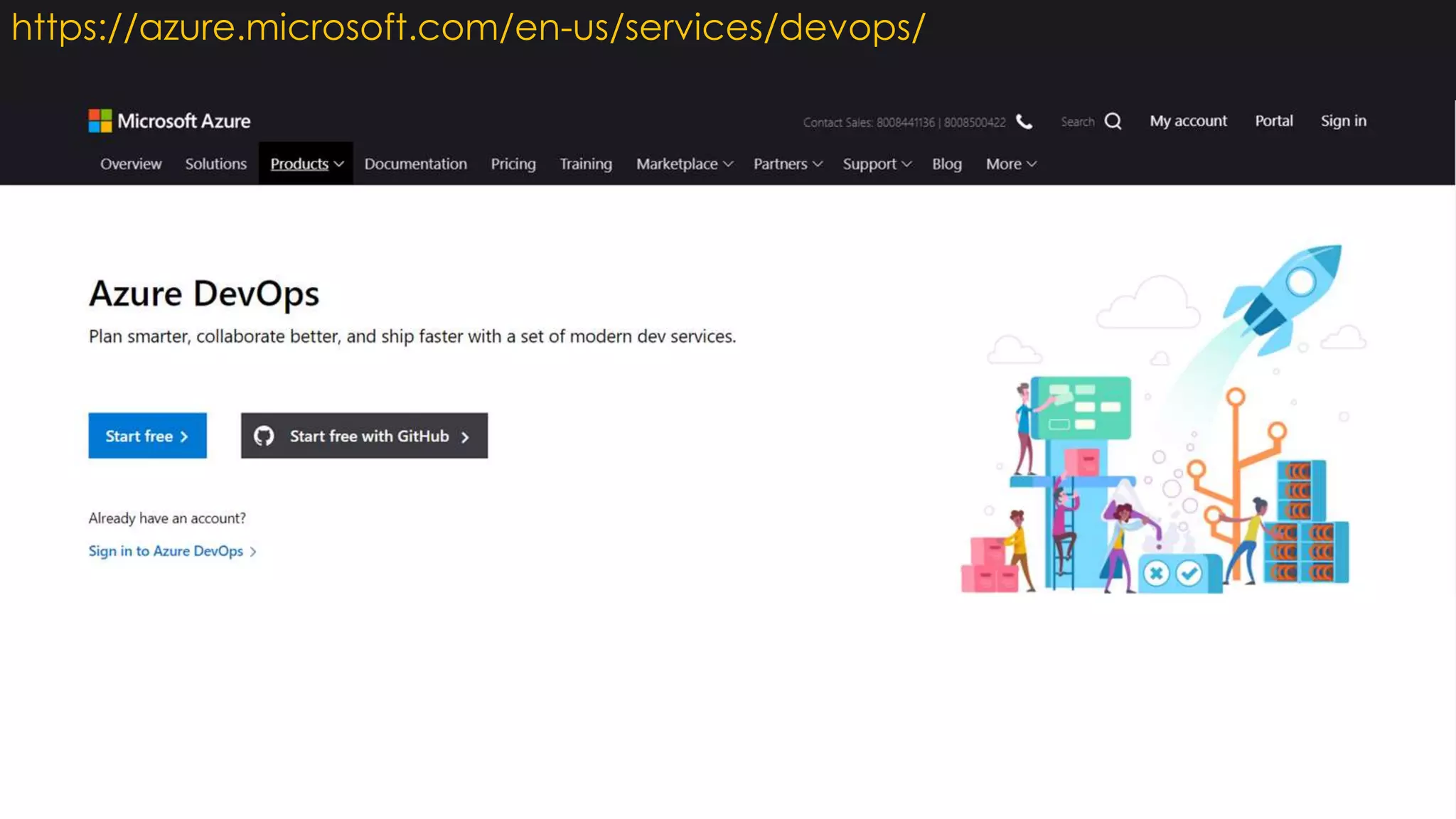
Task: Open the Blog nav item
Action: click(947, 164)
